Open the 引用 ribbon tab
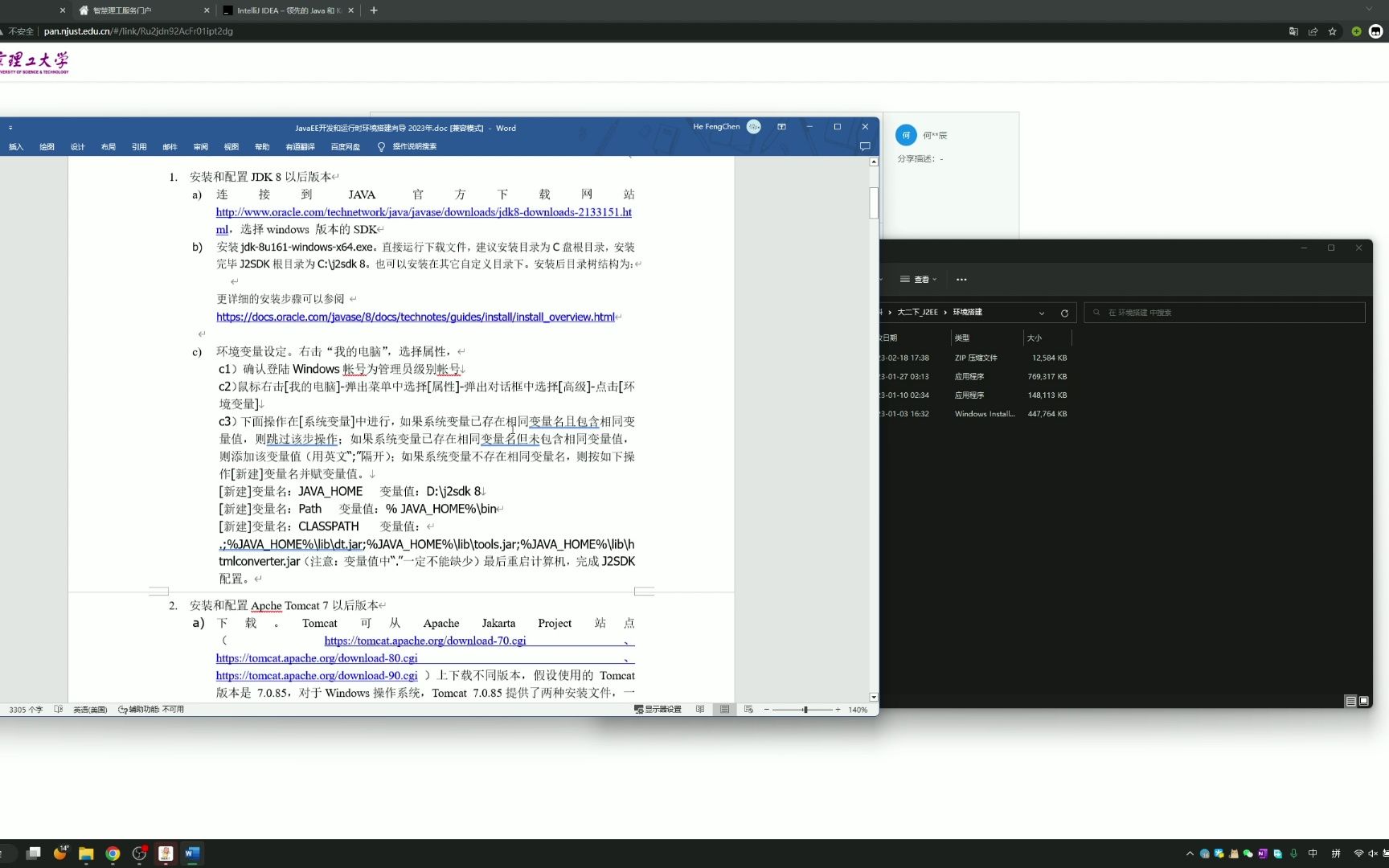 [139, 147]
